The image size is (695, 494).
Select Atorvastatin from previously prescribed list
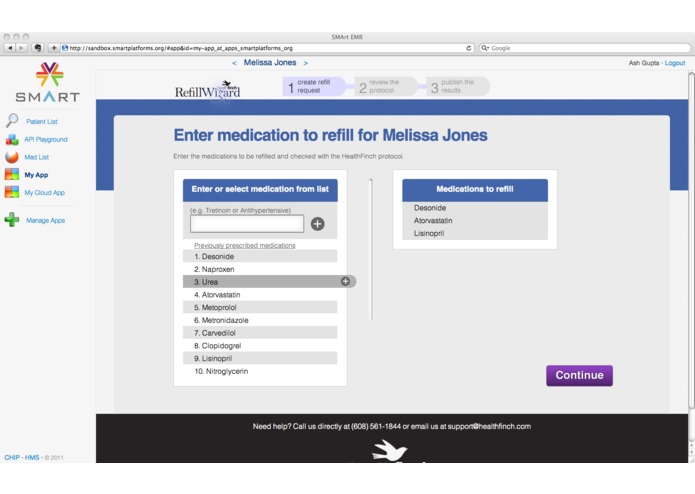260,295
